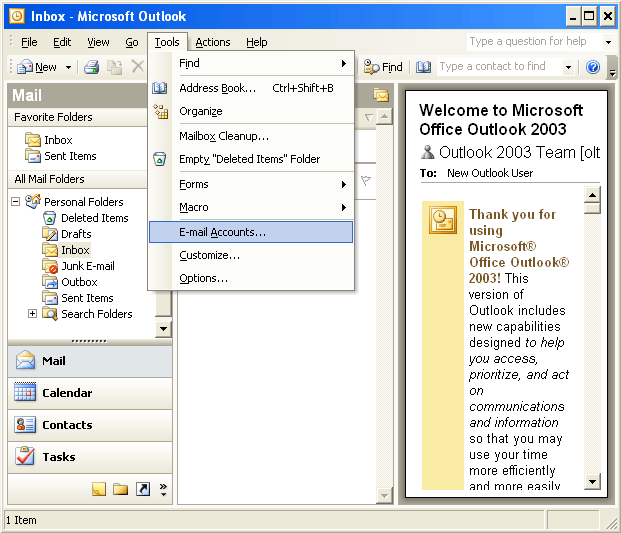Screen dimensions: 621x533
Task: Click folder list scrollbar down arrow
Action: (x=164, y=329)
